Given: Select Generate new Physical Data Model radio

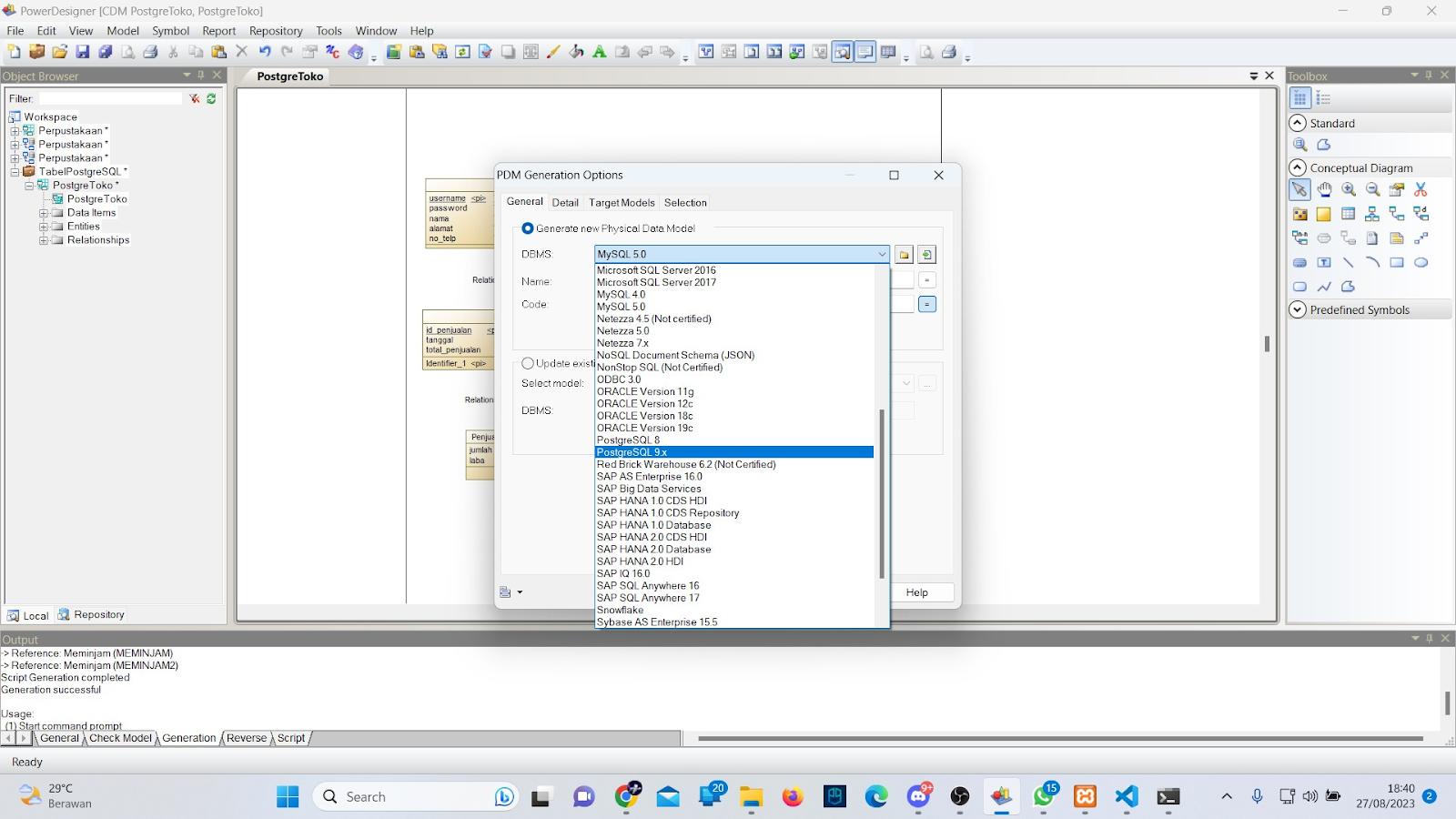Looking at the screenshot, I should pos(528,228).
